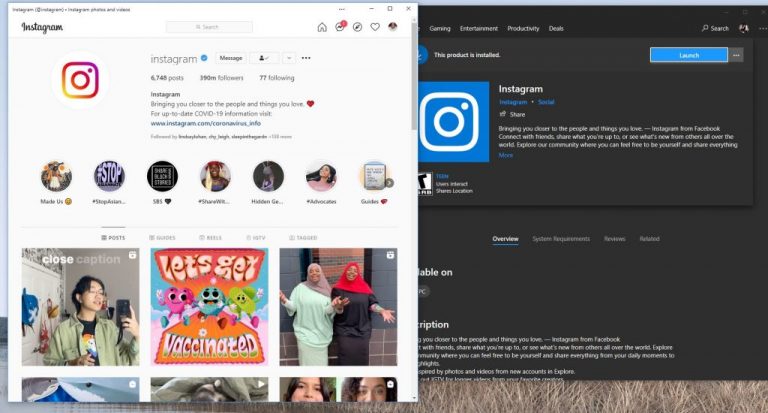Image resolution: width=768 pixels, height=413 pixels.
Task: Click the Social category link
Action: pos(546,102)
